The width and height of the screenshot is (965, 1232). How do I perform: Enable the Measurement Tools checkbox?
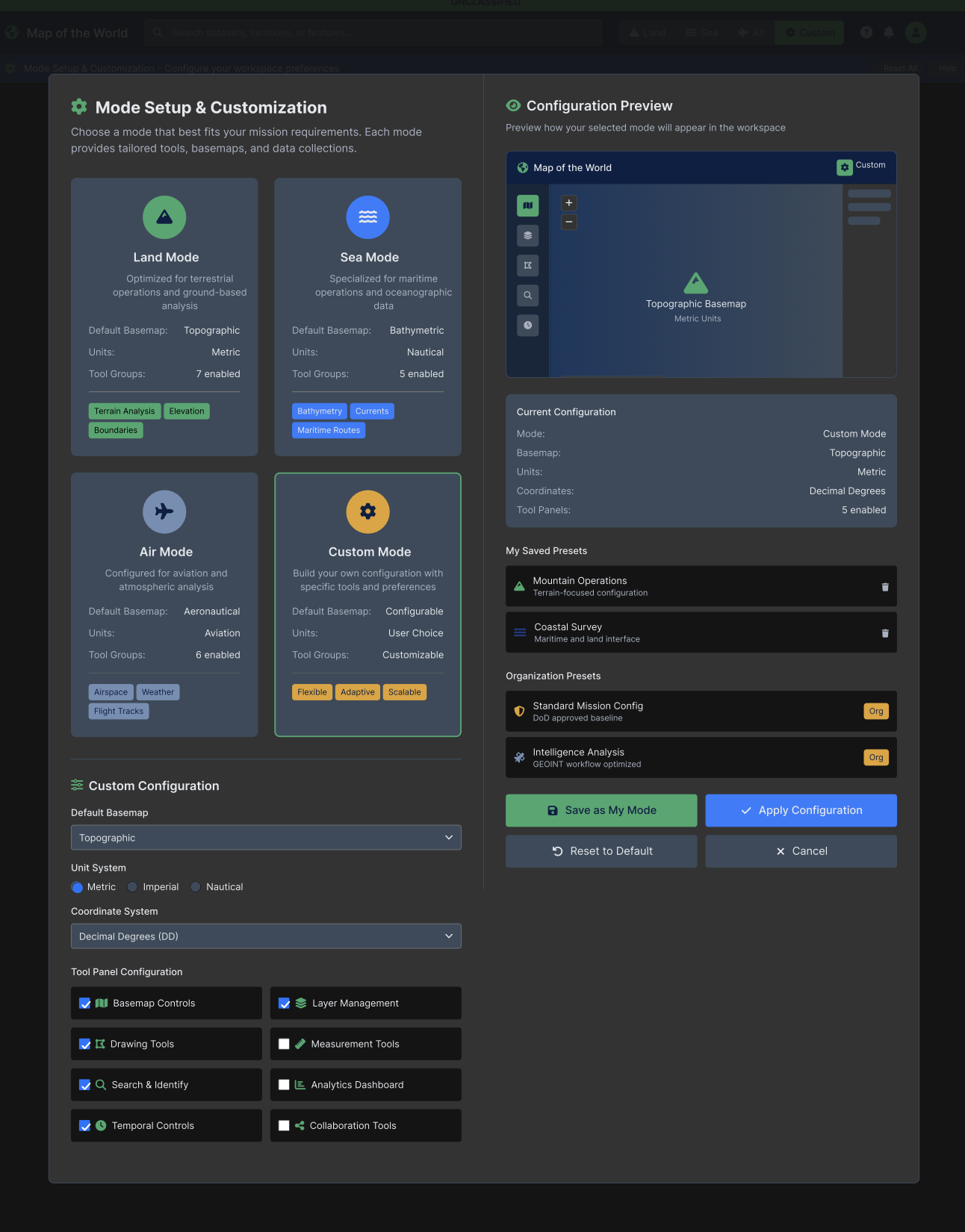tap(284, 1044)
